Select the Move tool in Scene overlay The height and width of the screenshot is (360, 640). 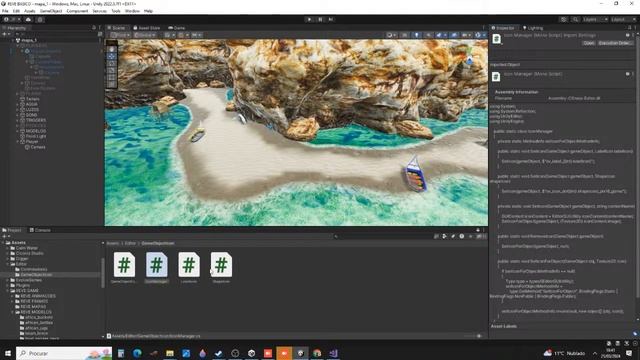click(x=111, y=56)
